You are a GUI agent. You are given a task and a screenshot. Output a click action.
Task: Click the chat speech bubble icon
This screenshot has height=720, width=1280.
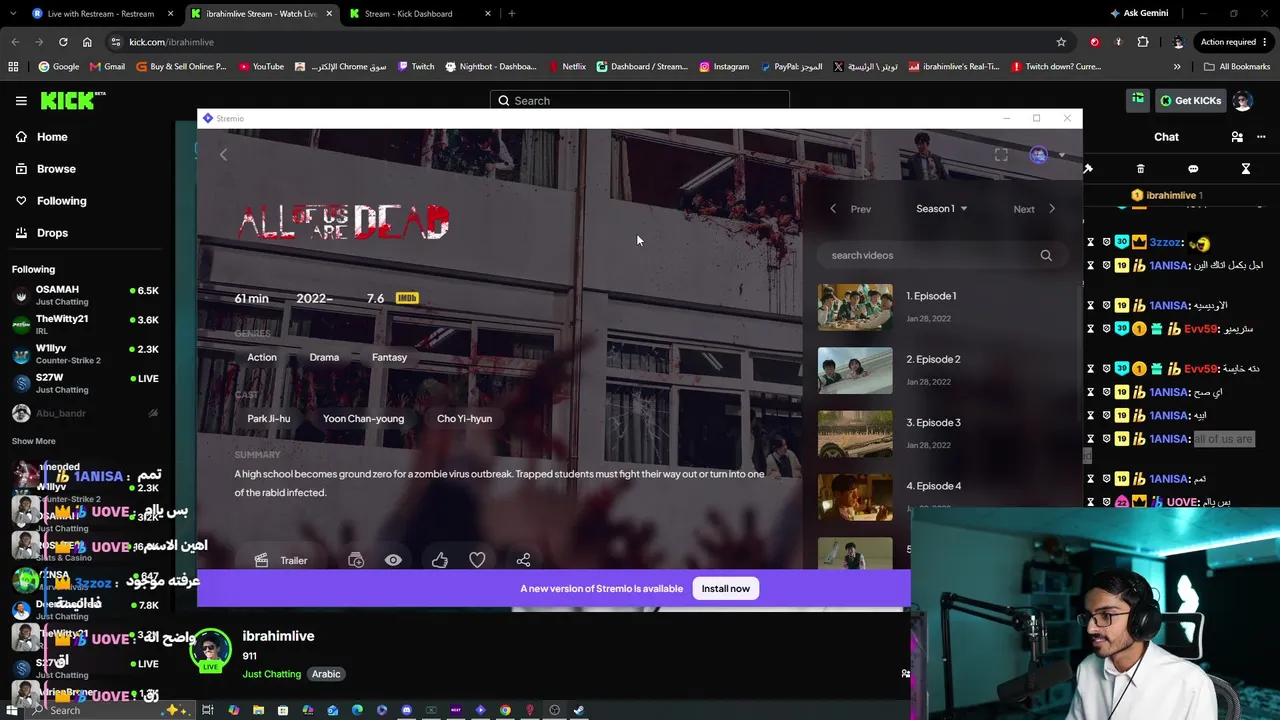[1193, 169]
